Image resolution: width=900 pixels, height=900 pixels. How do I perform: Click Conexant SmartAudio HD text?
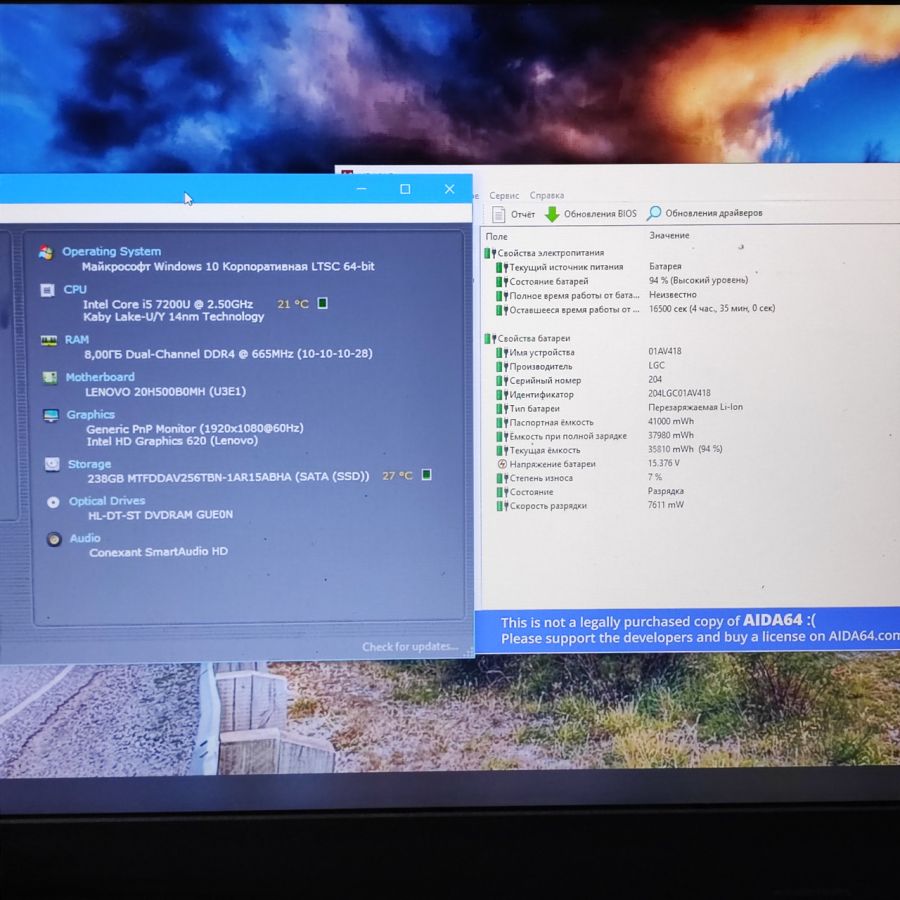pyautogui.click(x=158, y=552)
